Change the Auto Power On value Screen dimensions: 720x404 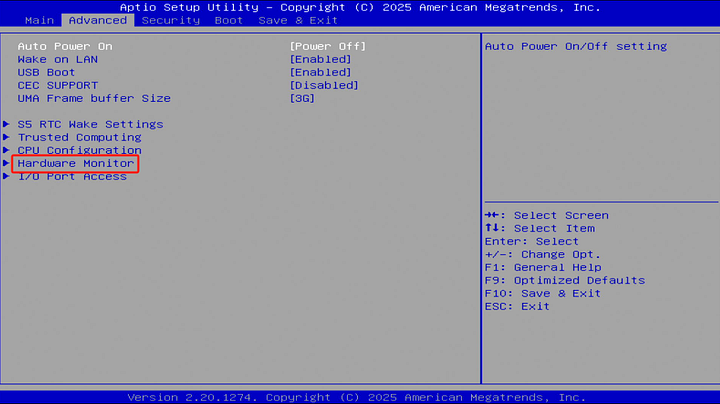(327, 46)
